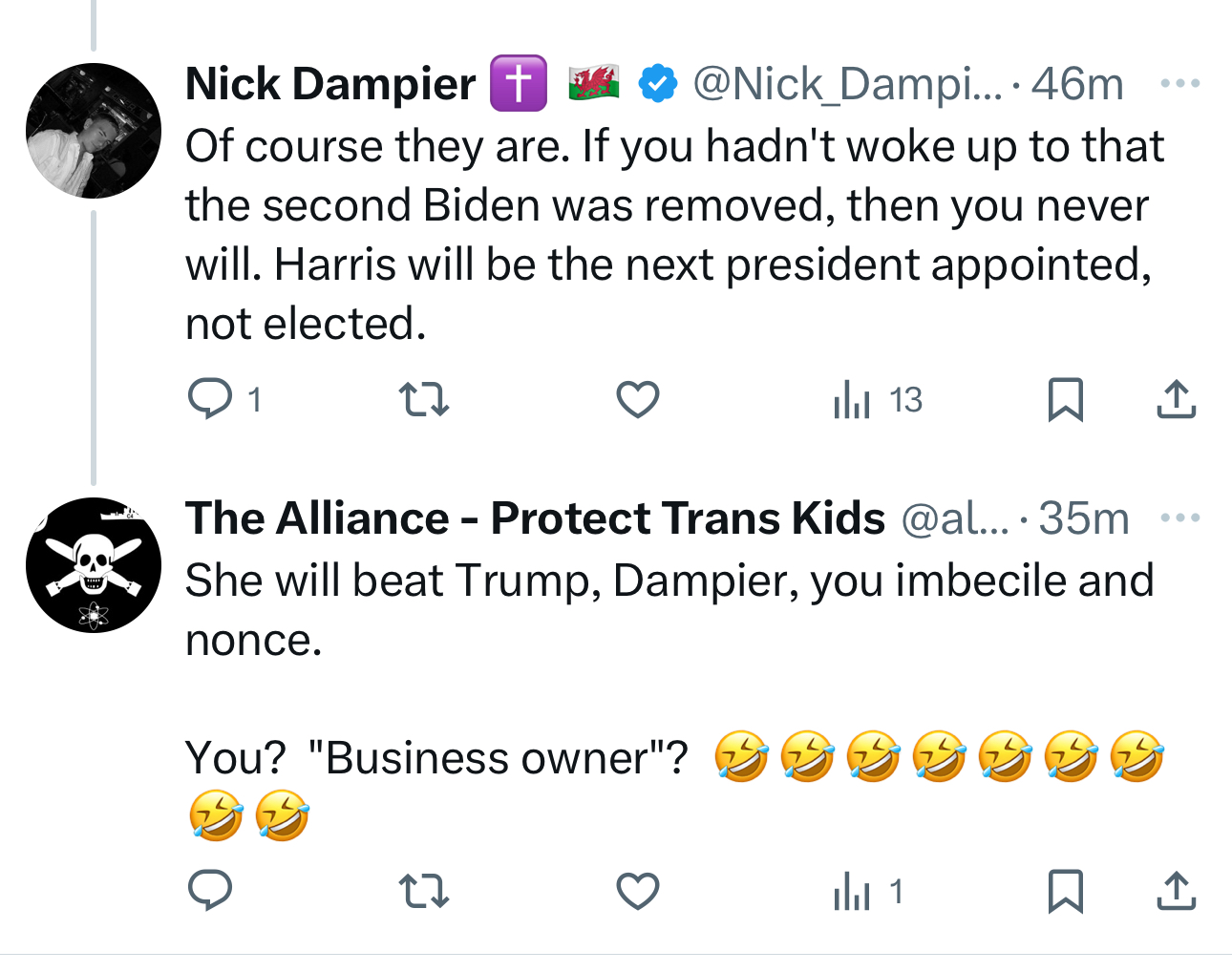Open The Alliance - Protect Trans Kids profile
The width and height of the screenshot is (1232, 972).
tap(535, 518)
